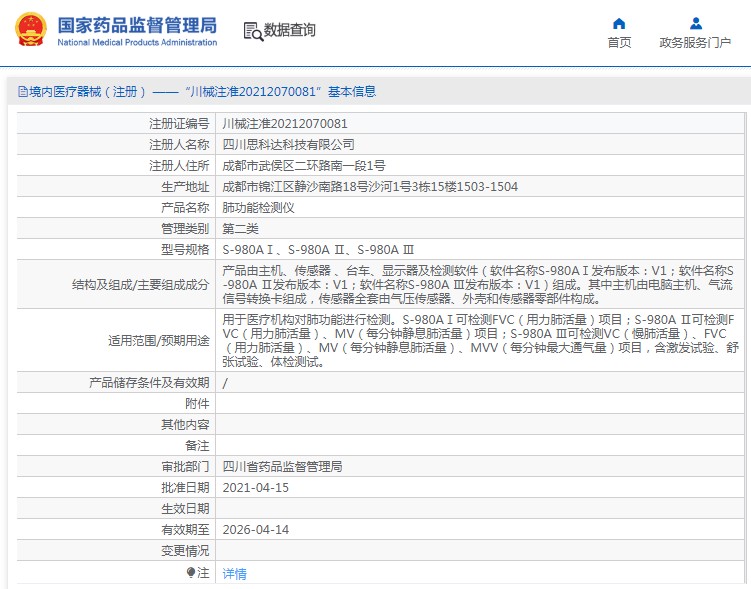Click the person icon above 政务服务门户

click(695, 23)
